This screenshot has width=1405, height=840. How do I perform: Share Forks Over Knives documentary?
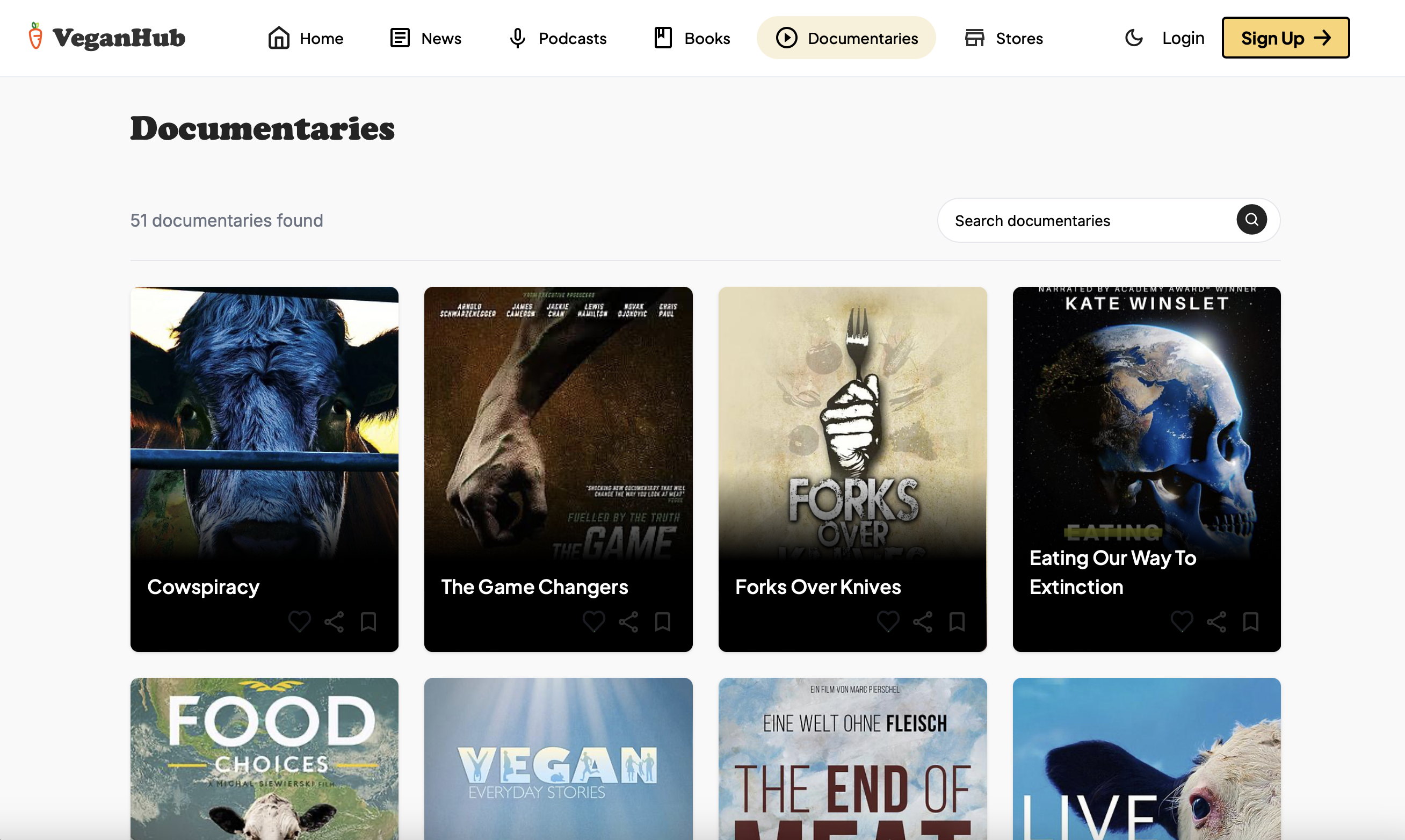point(922,621)
